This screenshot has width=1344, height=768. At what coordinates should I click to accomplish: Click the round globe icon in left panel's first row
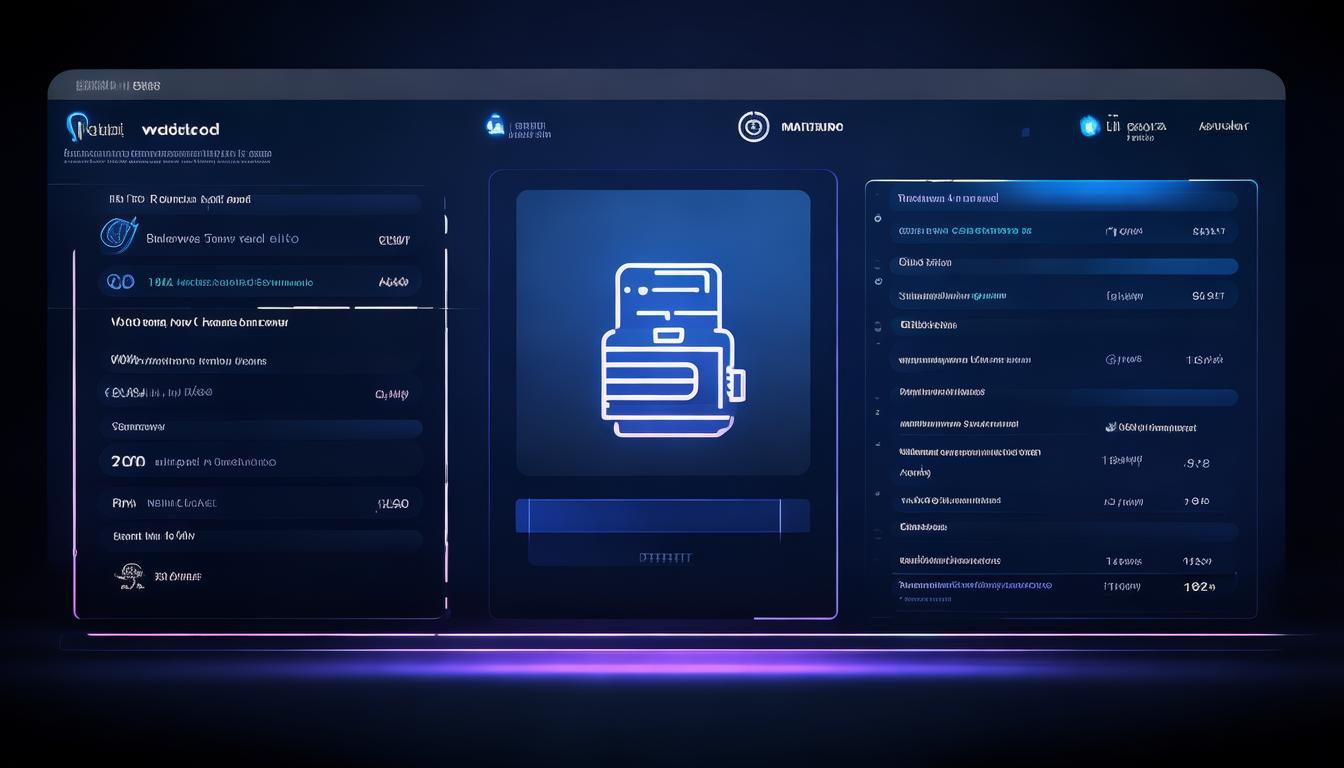click(x=118, y=235)
